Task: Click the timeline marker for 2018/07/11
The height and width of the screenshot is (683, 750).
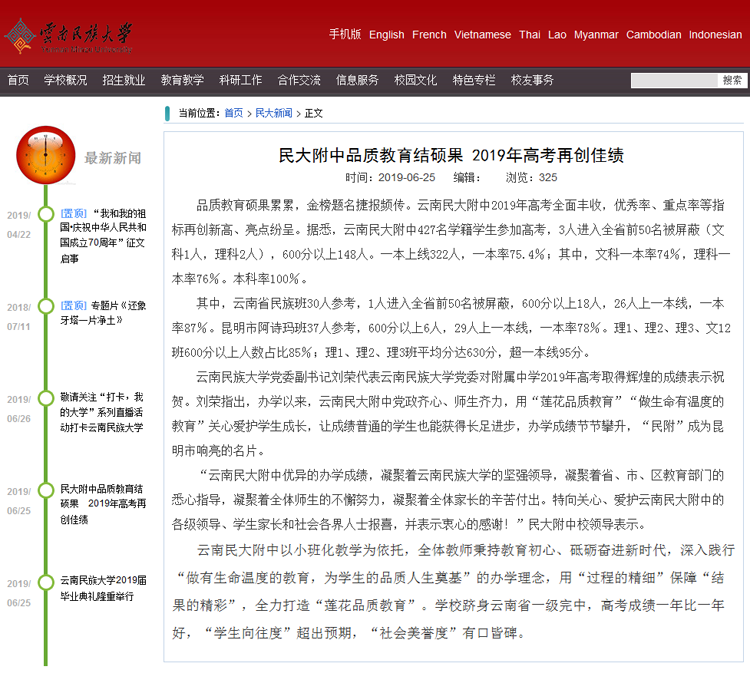Action: (46, 306)
